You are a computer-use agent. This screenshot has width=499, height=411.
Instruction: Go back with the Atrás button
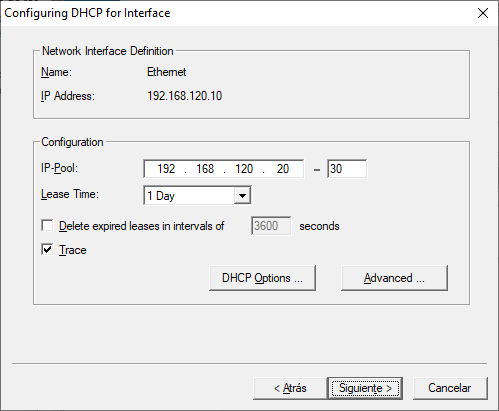(x=290, y=388)
